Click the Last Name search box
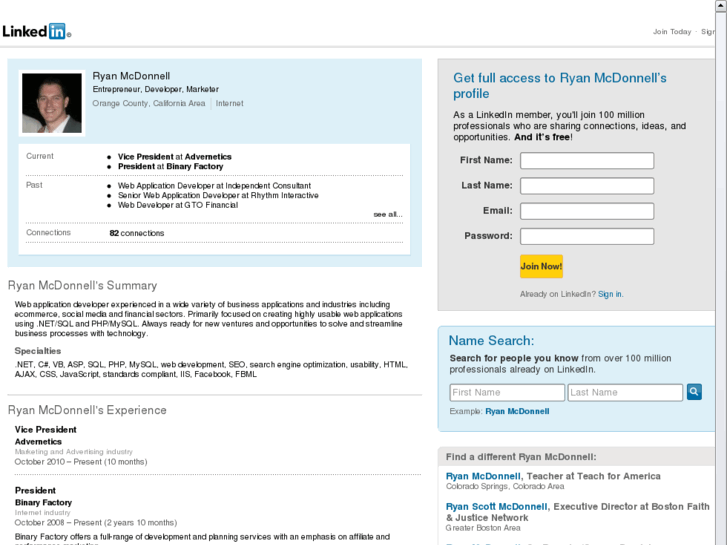The width and height of the screenshot is (727, 545). pos(625,392)
